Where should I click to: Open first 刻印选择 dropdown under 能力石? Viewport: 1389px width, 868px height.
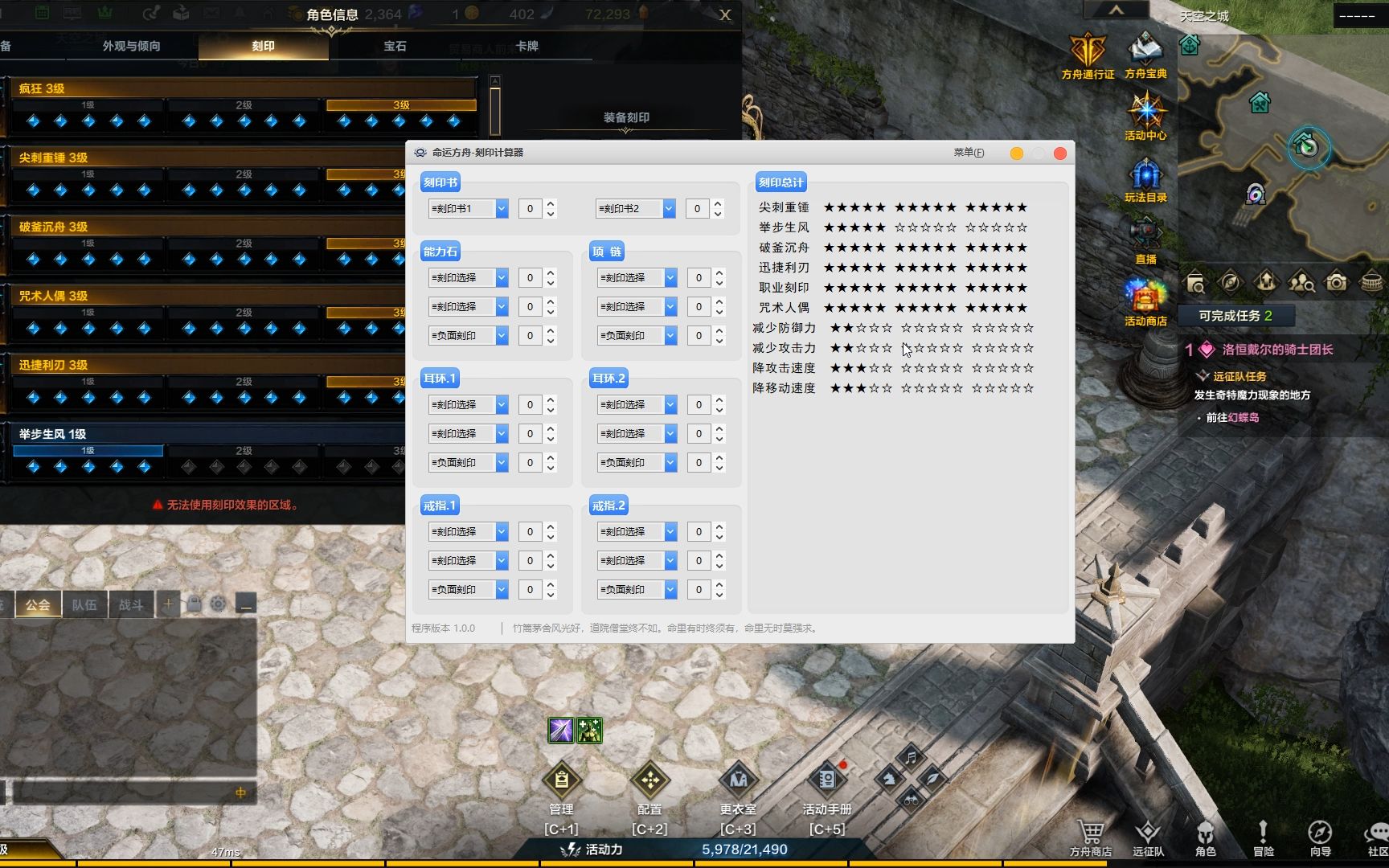click(x=502, y=278)
